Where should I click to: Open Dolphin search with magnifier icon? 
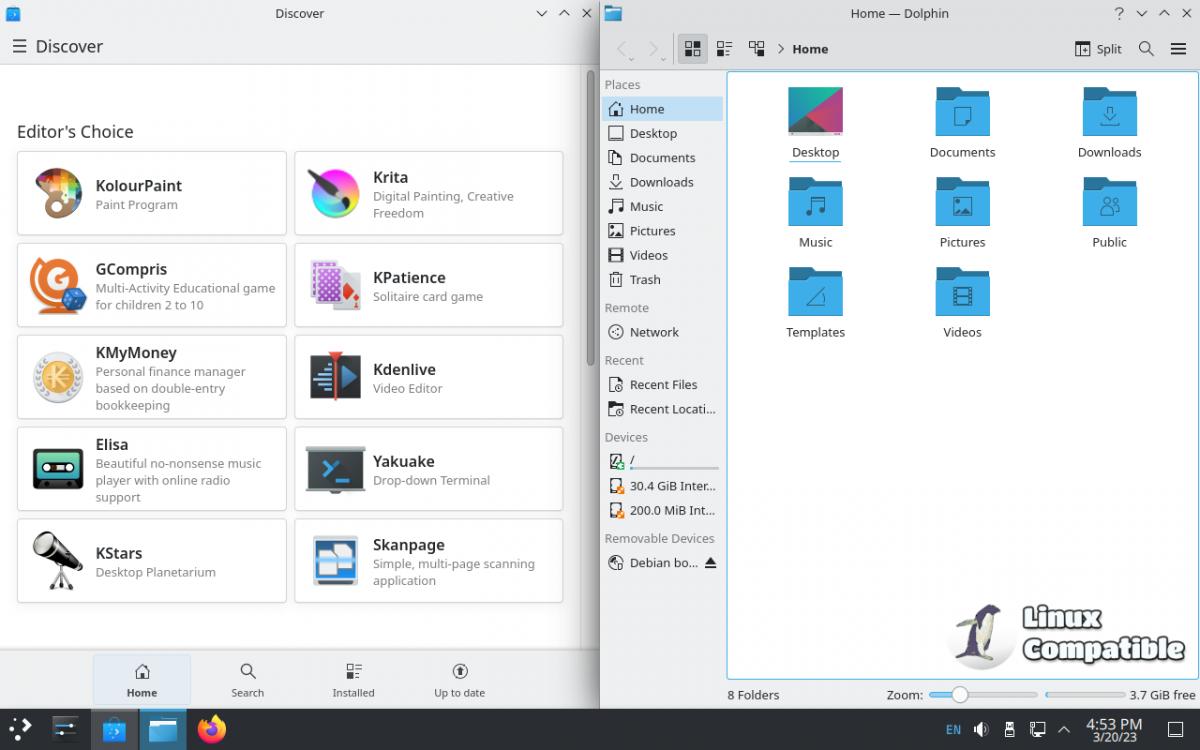pos(1146,49)
